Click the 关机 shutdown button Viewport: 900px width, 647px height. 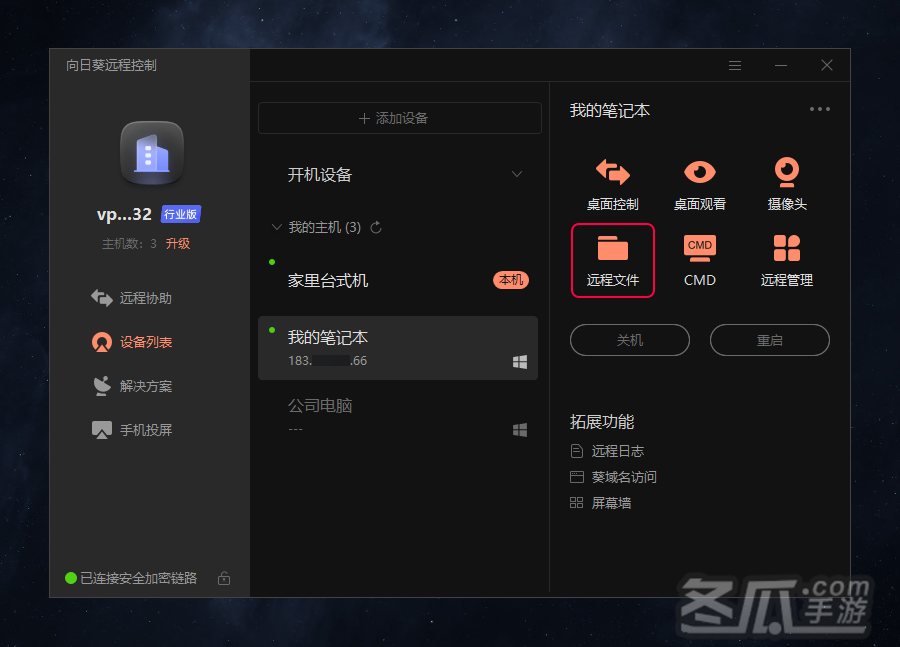click(630, 340)
